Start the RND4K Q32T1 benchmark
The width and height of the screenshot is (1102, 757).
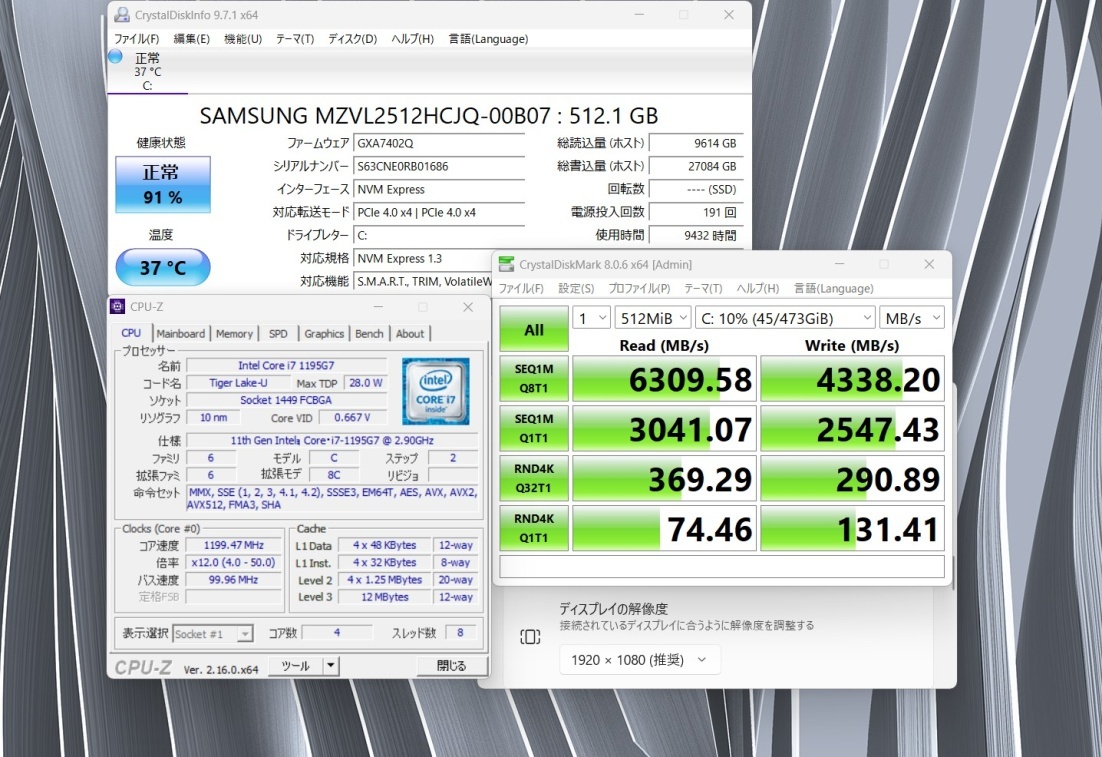pos(534,478)
